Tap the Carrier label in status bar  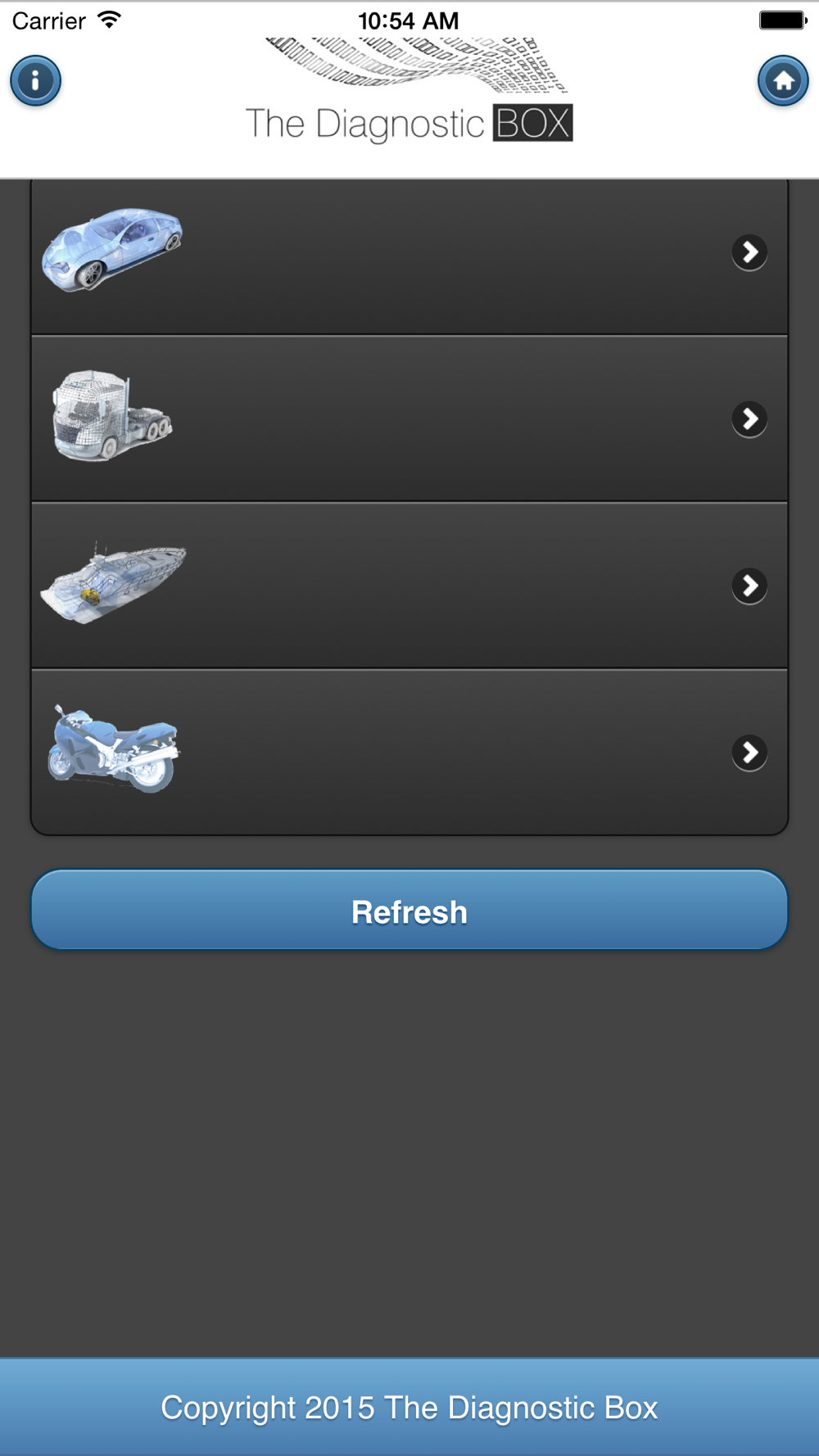49,20
